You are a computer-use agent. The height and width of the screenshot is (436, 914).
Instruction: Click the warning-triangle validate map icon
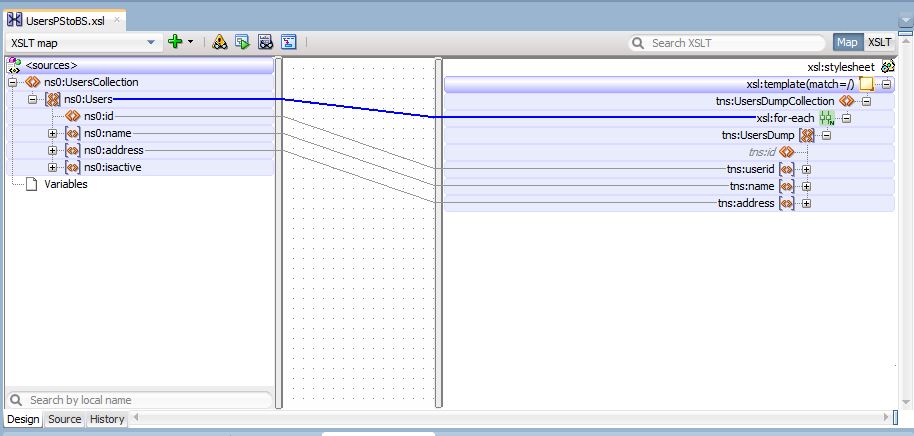point(220,42)
